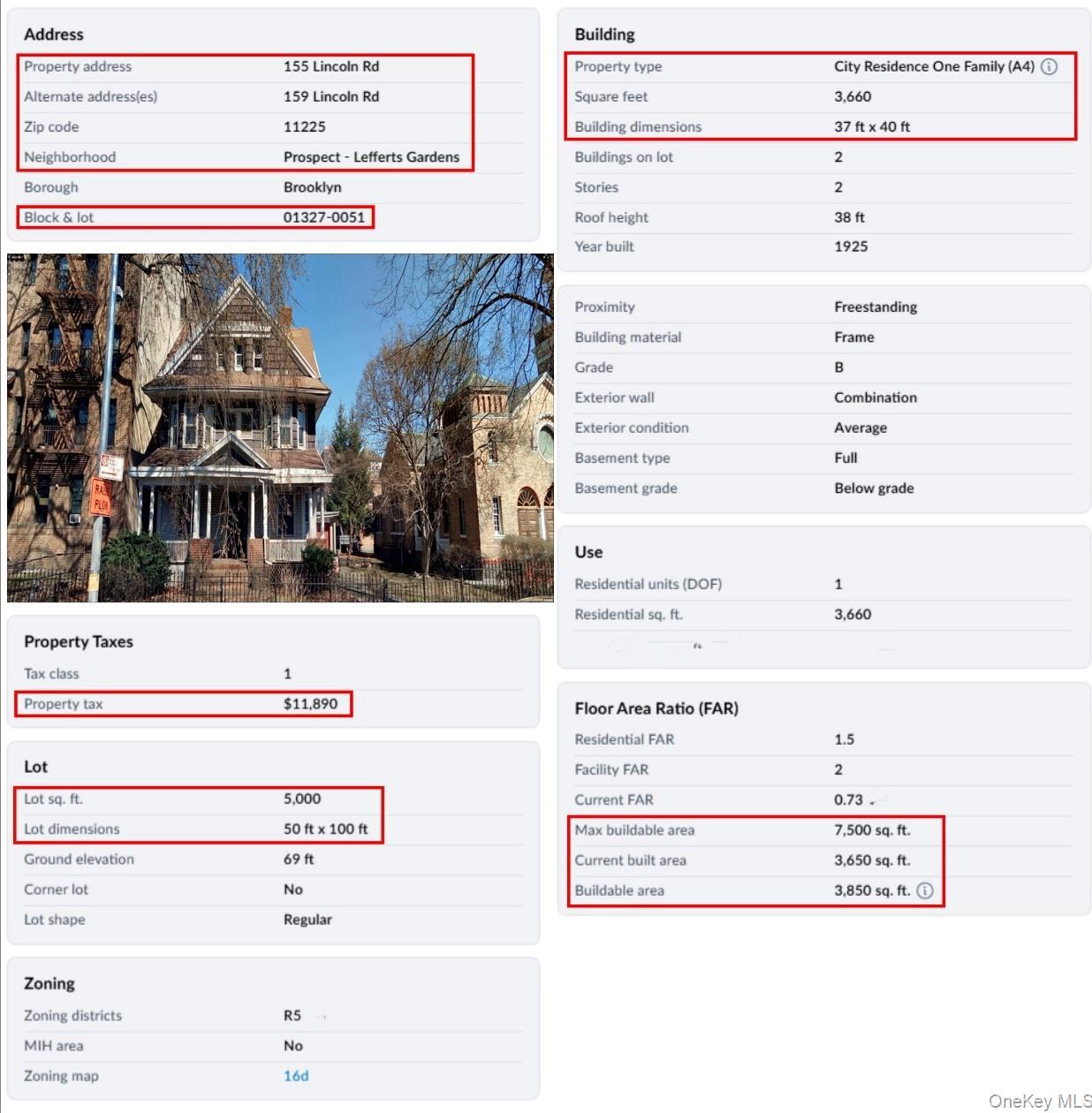
Task: Open the 16d zoning map link
Action: pyautogui.click(x=296, y=1076)
